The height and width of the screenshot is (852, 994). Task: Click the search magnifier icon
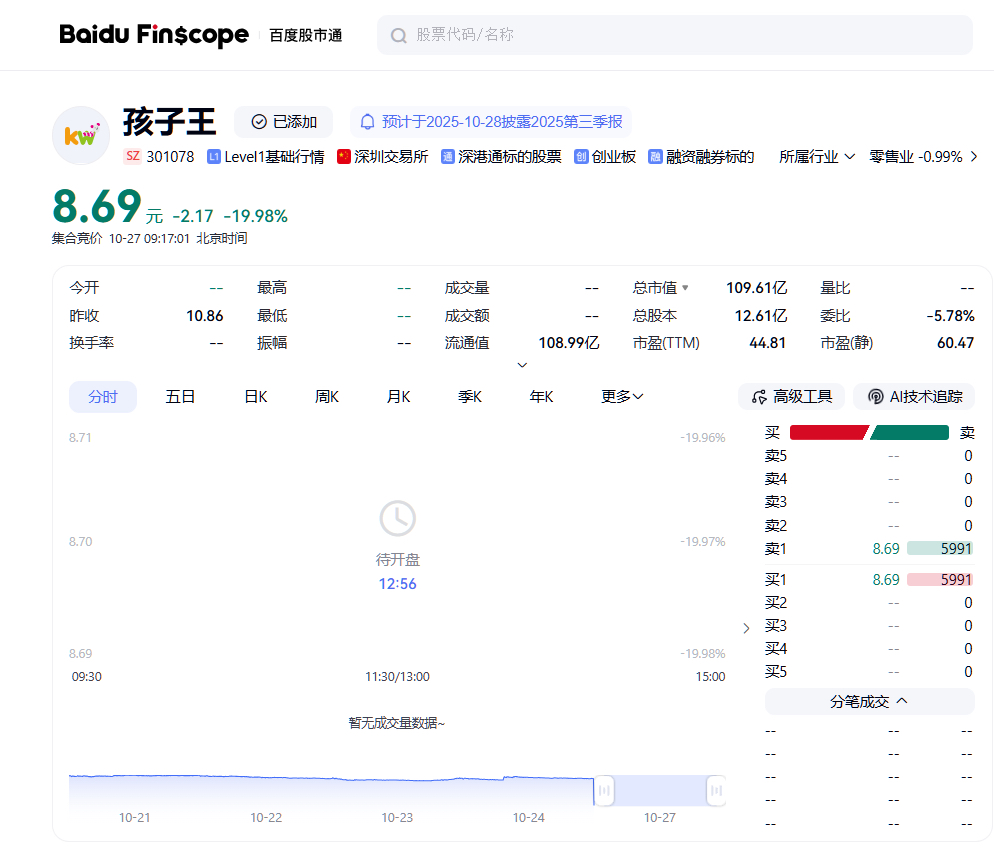(x=398, y=36)
